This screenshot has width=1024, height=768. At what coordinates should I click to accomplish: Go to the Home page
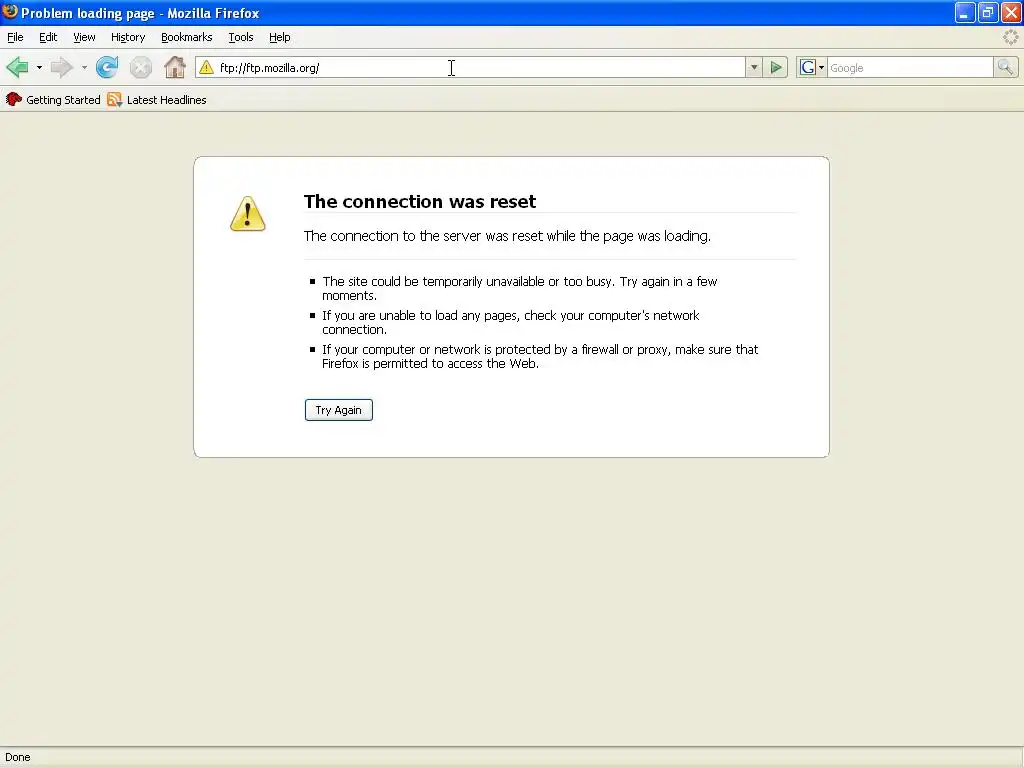174,67
